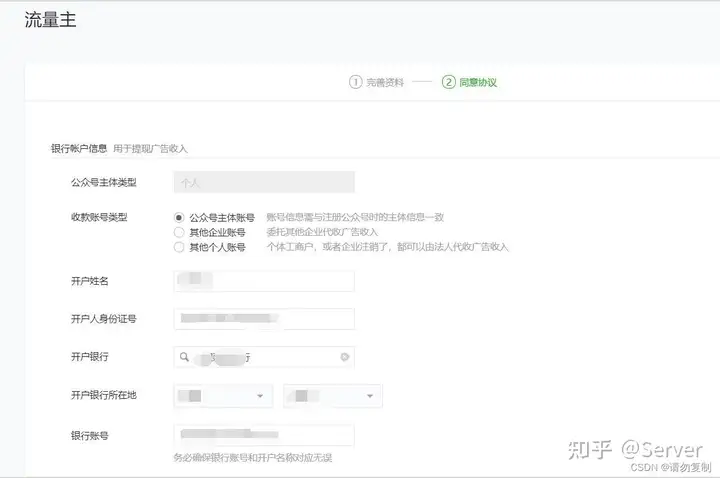Image resolution: width=720 pixels, height=478 pixels.
Task: Click the 开户银行 search input
Action: (x=264, y=357)
